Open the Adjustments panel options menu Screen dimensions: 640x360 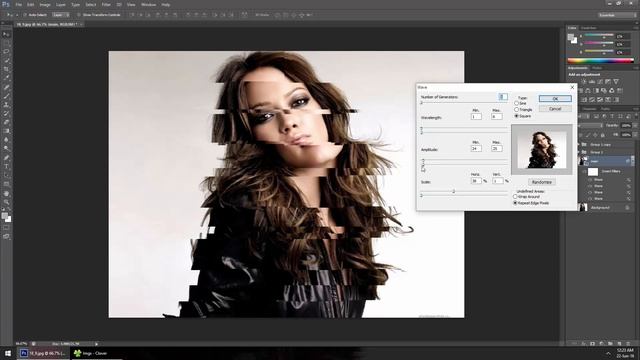coord(636,68)
